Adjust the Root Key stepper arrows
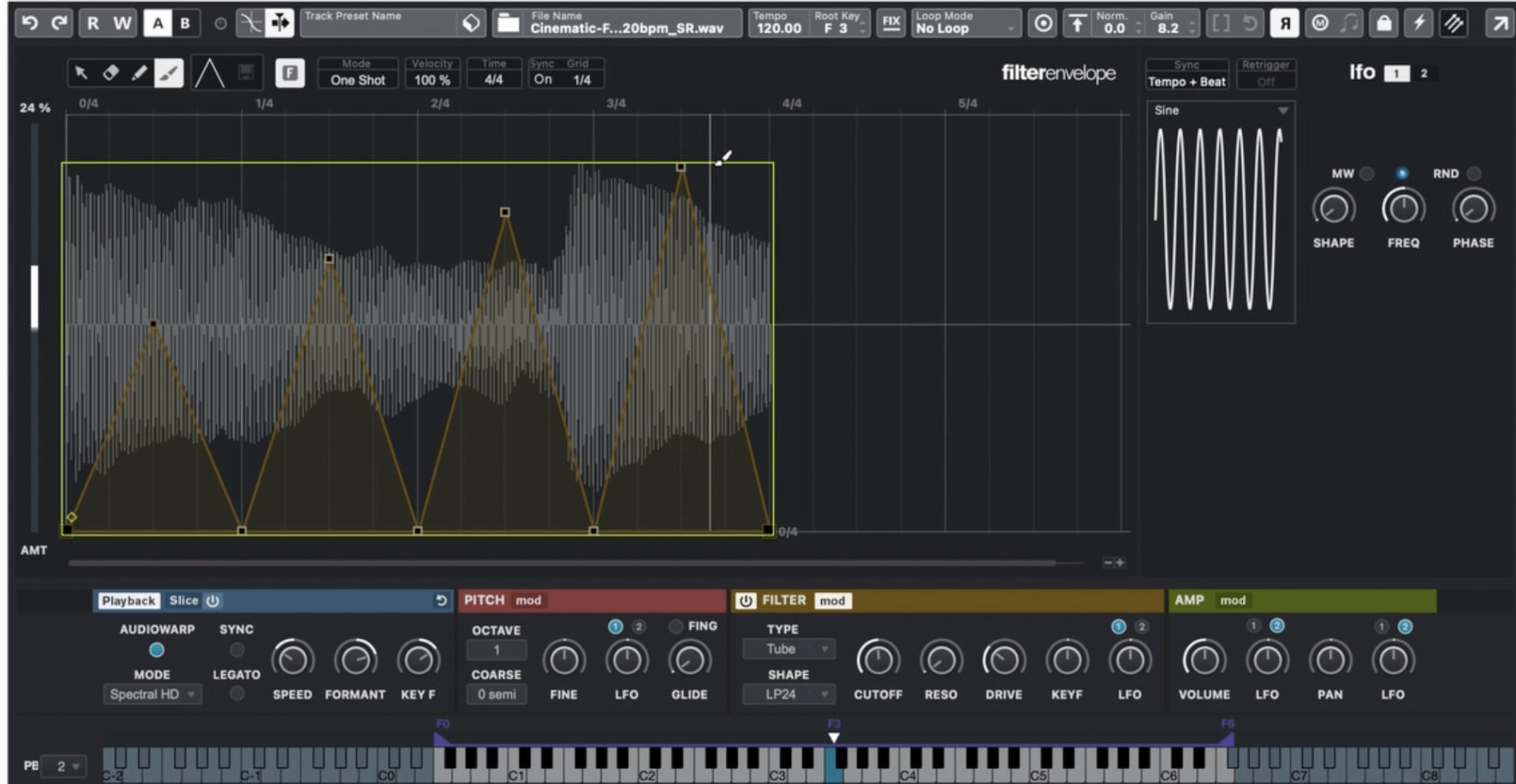Image resolution: width=1516 pixels, height=784 pixels. (863, 28)
